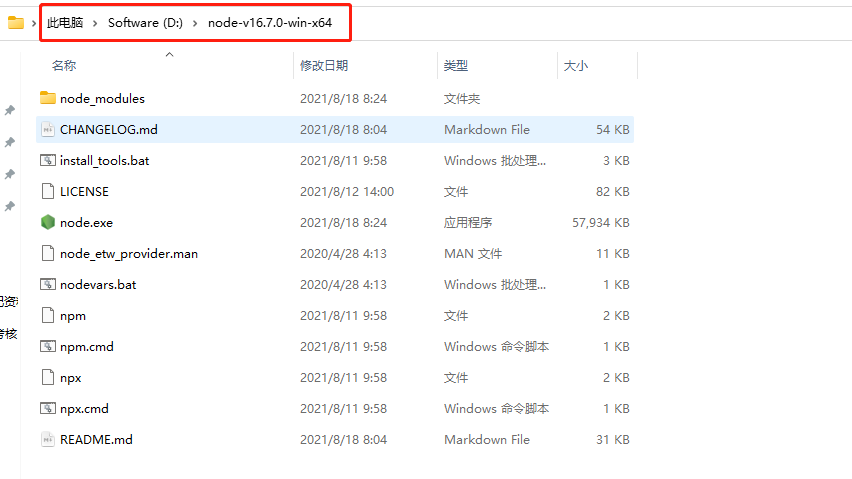This screenshot has width=852, height=479.
Task: Click the MAN 文件 type cell
Action: 473,254
